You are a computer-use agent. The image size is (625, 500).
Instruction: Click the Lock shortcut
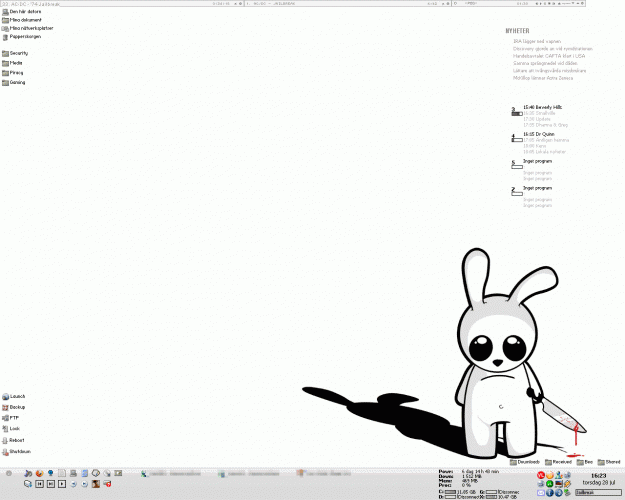coord(14,429)
